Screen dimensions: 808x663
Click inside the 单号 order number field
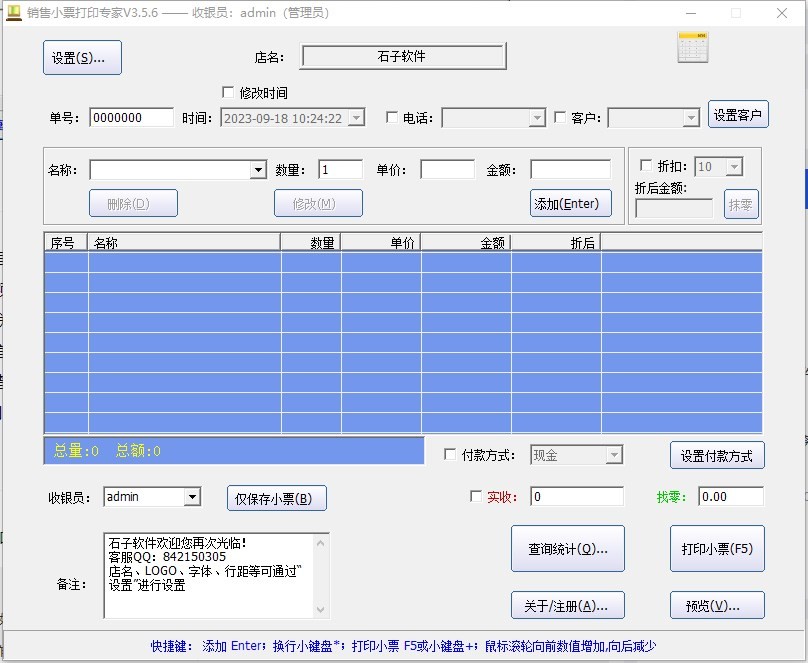tap(131, 117)
